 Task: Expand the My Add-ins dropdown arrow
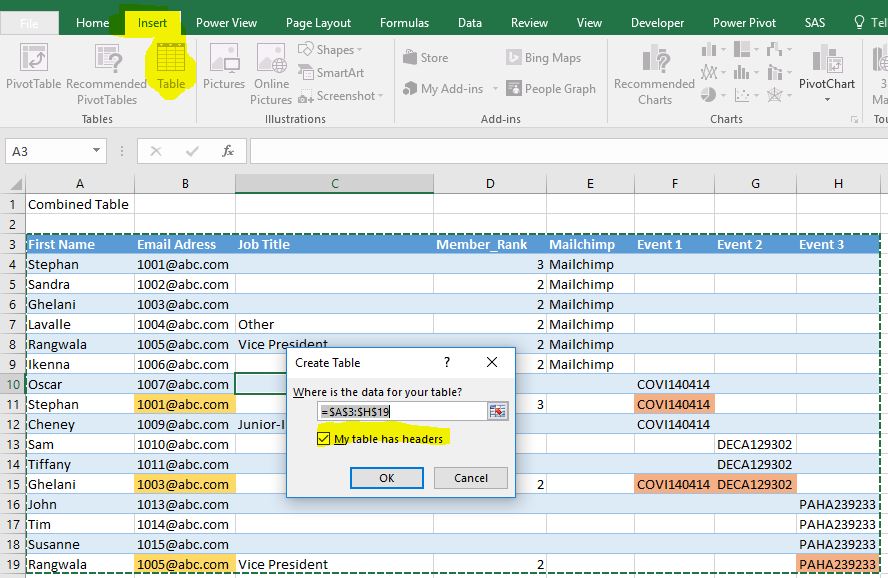[x=495, y=89]
